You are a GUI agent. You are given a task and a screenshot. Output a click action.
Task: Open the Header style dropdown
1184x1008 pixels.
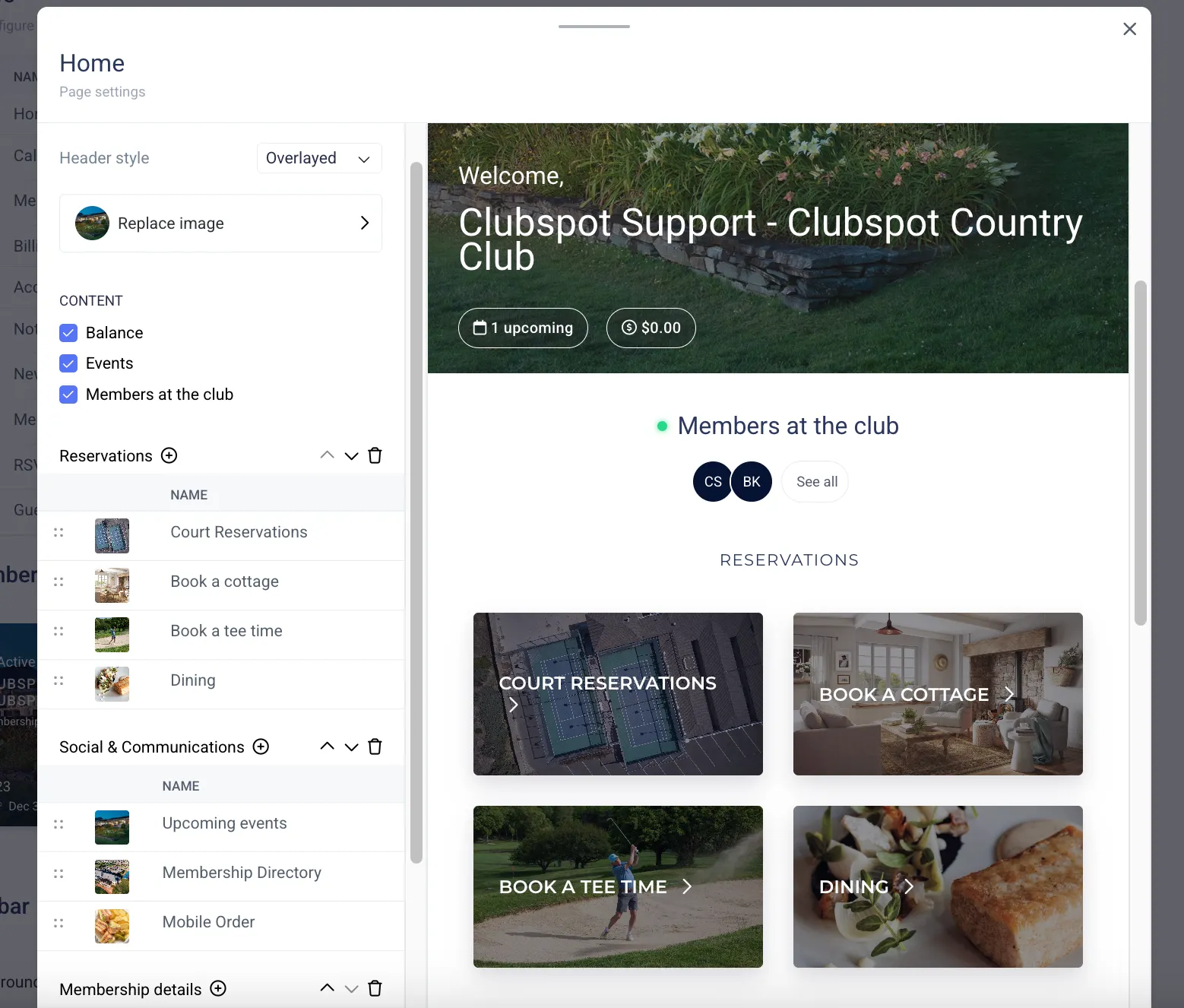pyautogui.click(x=318, y=158)
